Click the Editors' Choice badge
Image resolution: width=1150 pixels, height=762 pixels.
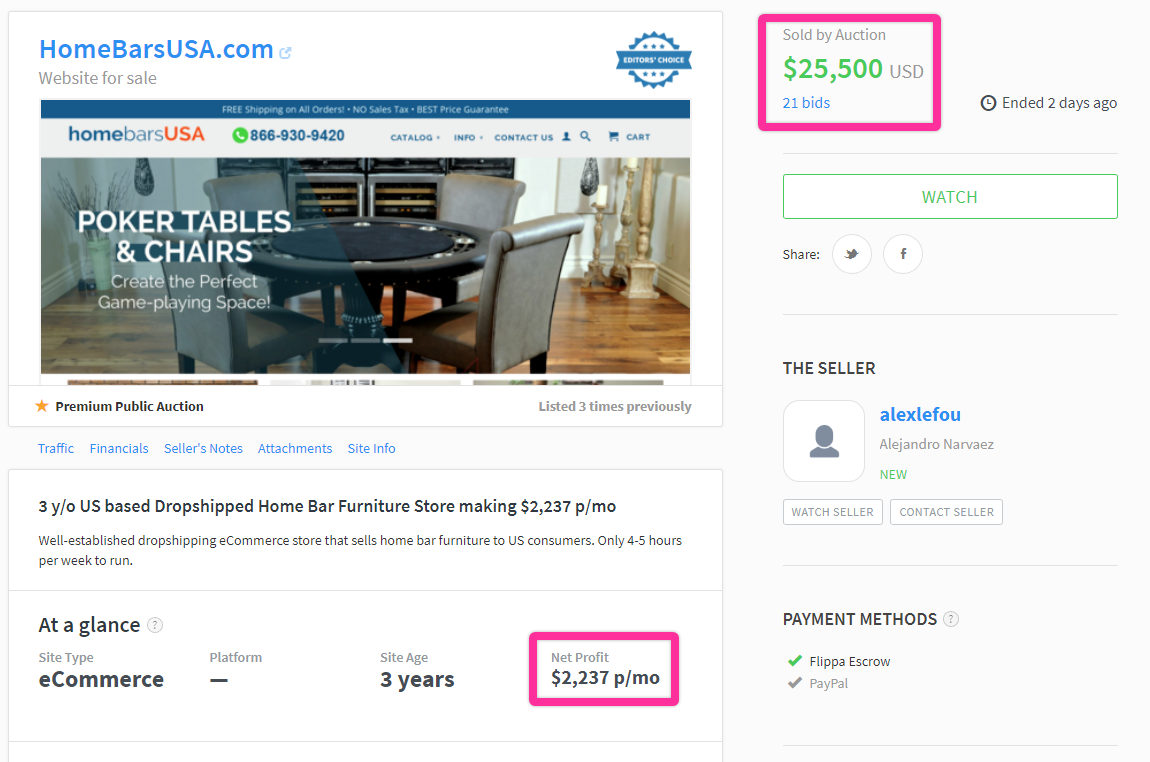point(653,60)
